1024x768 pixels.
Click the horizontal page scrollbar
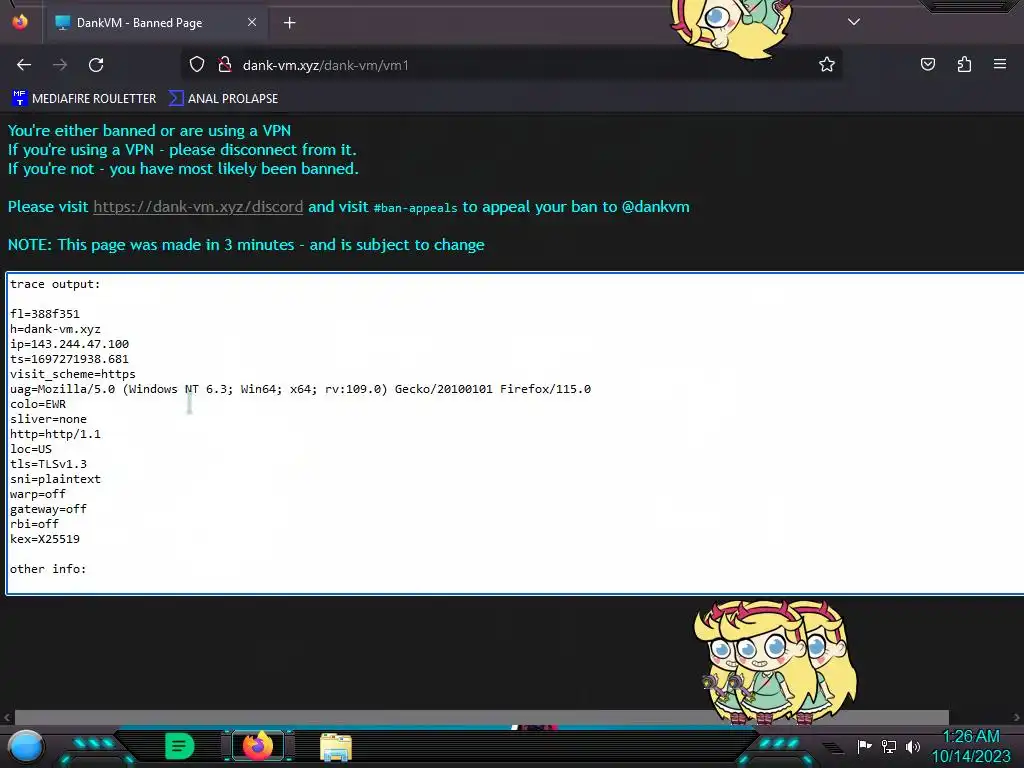[481, 717]
